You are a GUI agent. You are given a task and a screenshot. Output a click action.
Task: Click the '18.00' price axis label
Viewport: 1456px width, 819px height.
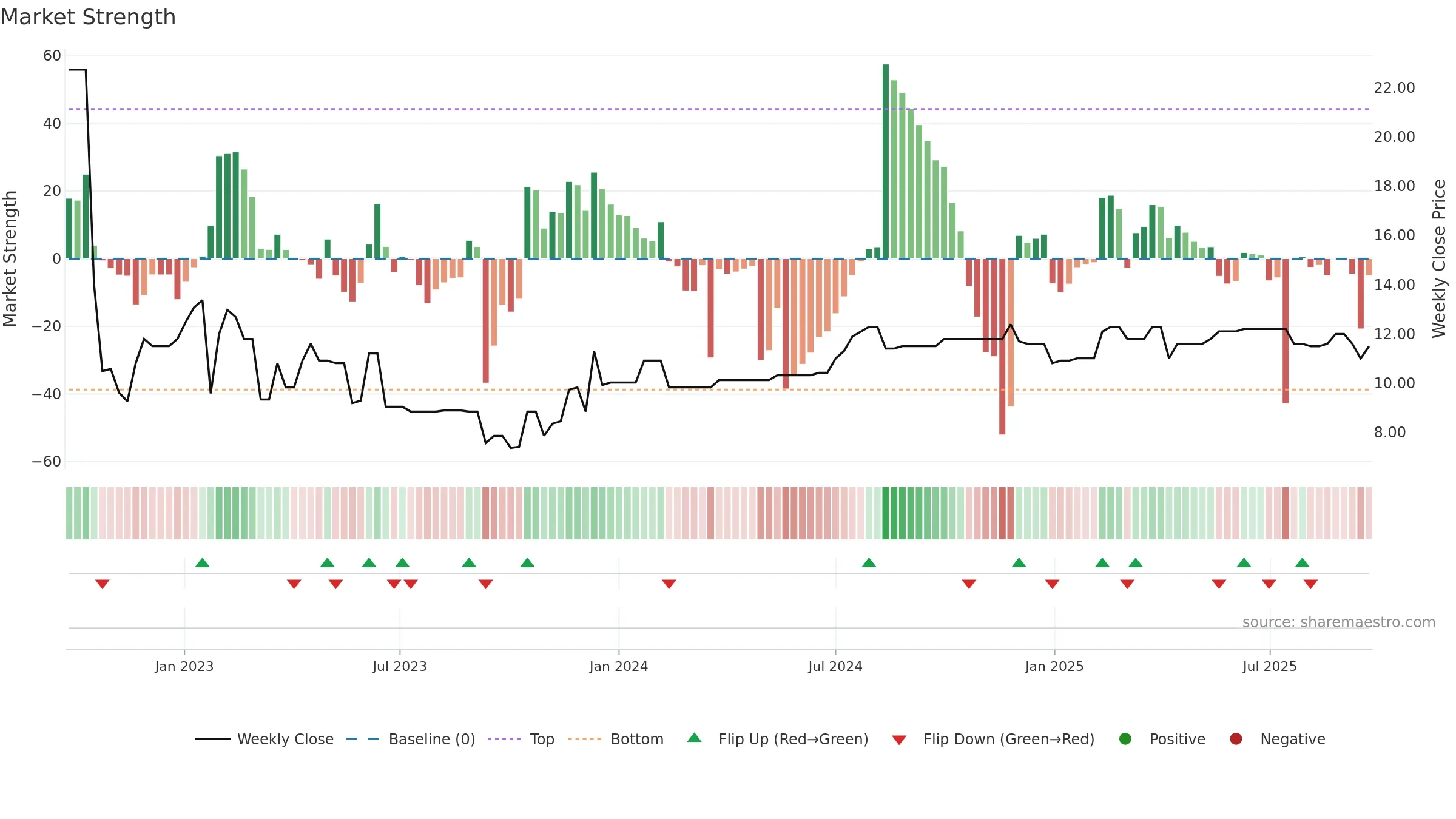(1395, 186)
